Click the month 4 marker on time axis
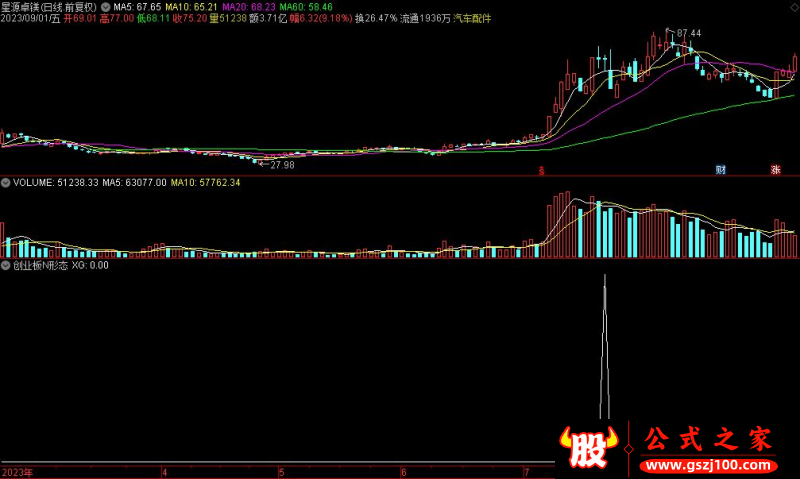Screen dimensions: 800x479 164,473
